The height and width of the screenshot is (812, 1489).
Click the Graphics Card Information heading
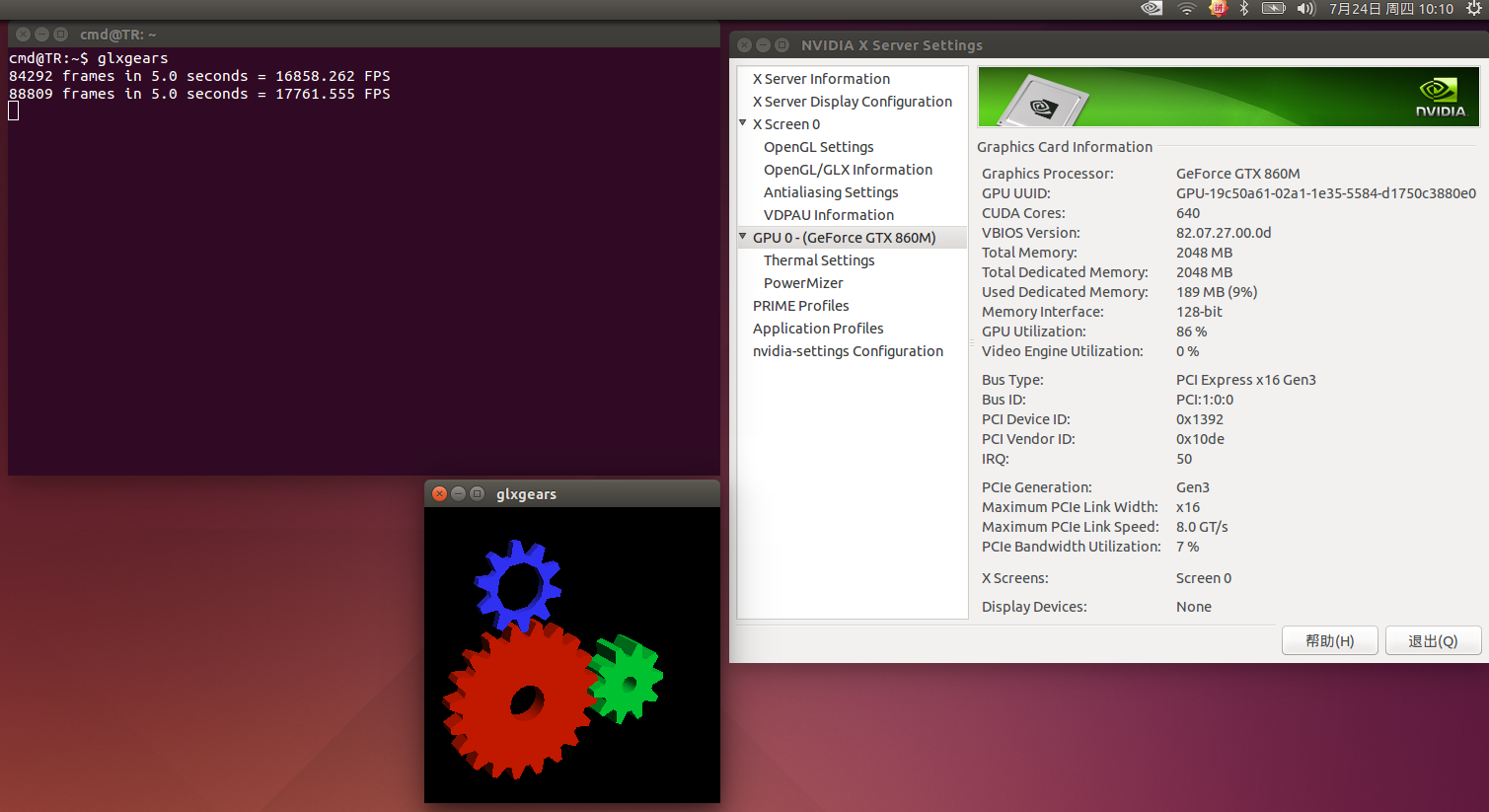pos(1064,147)
